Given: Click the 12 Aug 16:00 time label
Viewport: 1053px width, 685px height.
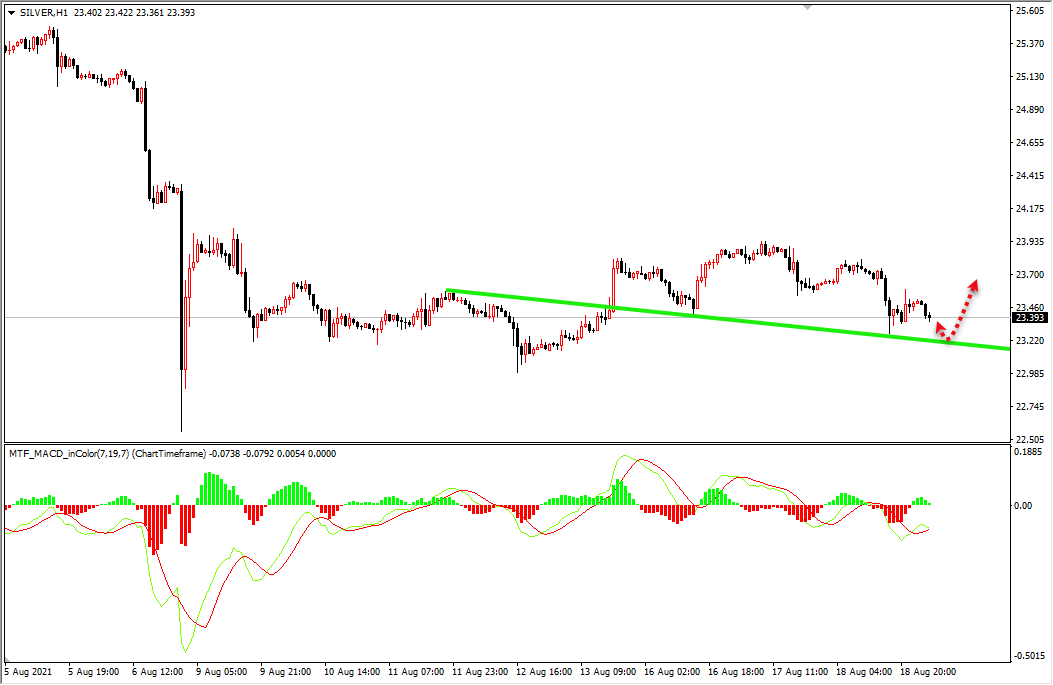Looking at the screenshot, I should pos(544,672).
